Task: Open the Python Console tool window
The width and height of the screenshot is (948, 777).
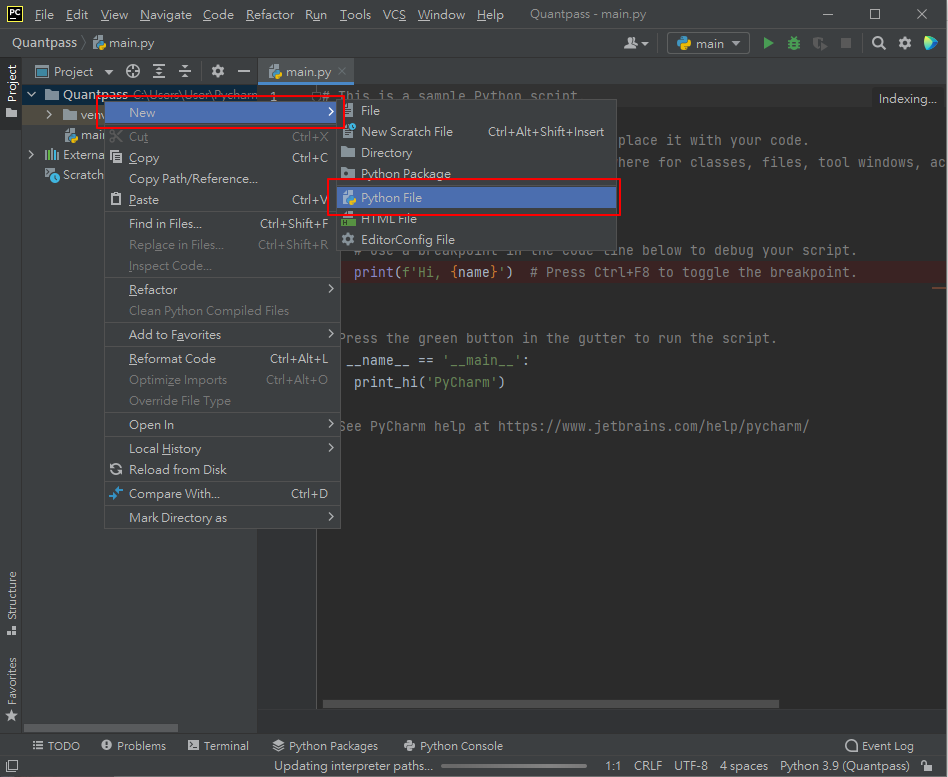Action: pos(453,746)
